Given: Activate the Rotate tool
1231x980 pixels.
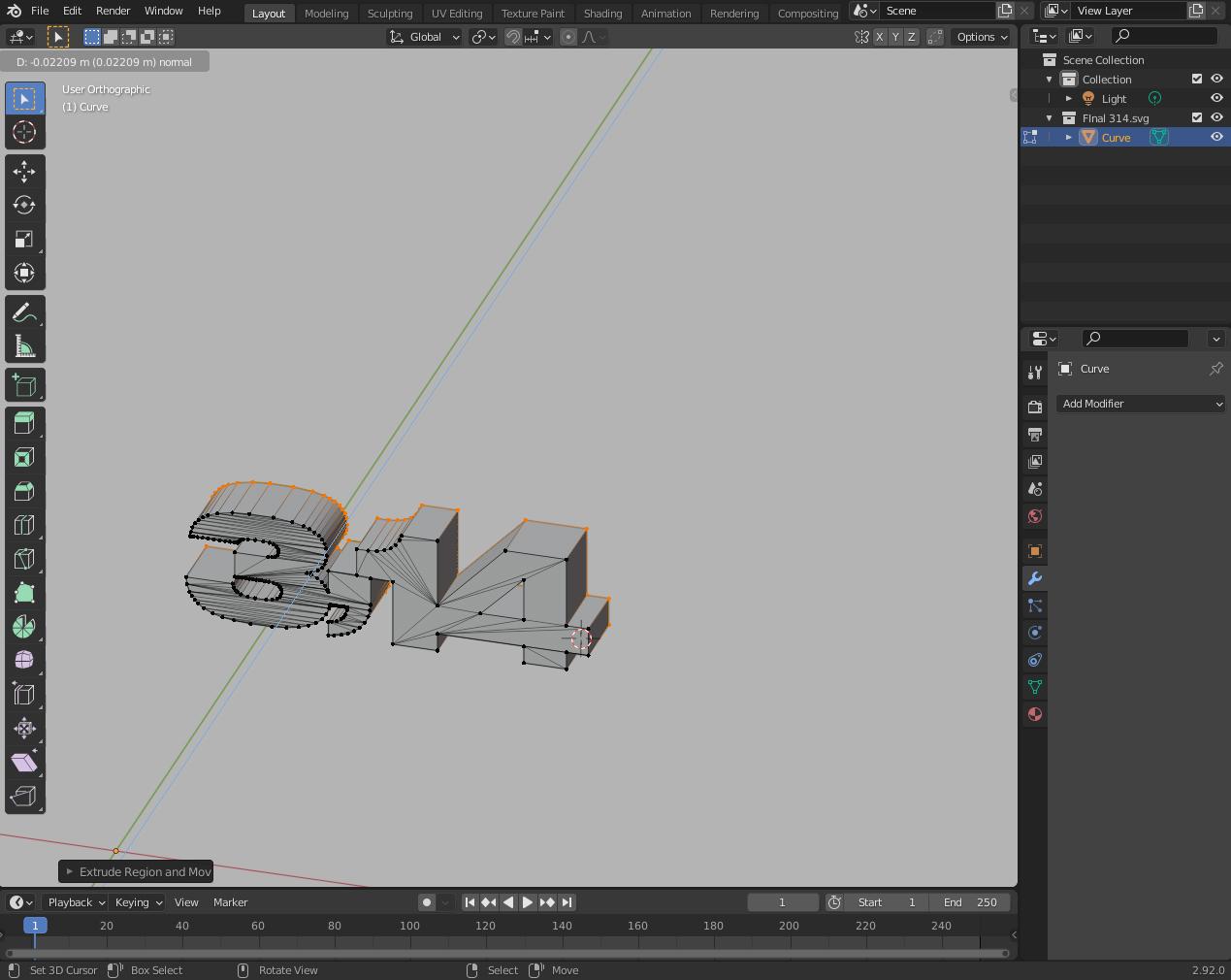Looking at the screenshot, I should pos(24,205).
